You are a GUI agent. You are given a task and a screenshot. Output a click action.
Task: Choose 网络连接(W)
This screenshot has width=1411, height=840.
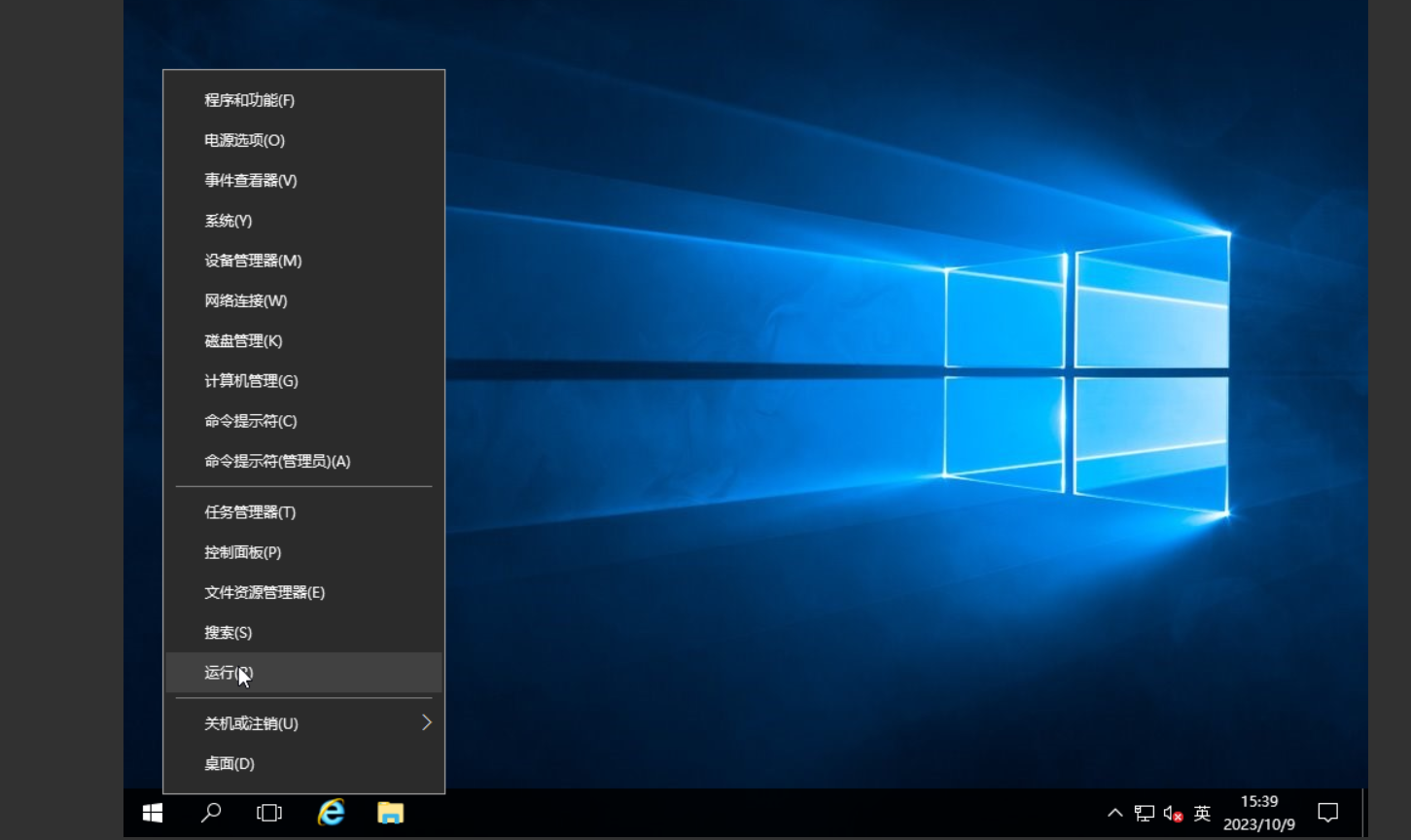304,300
